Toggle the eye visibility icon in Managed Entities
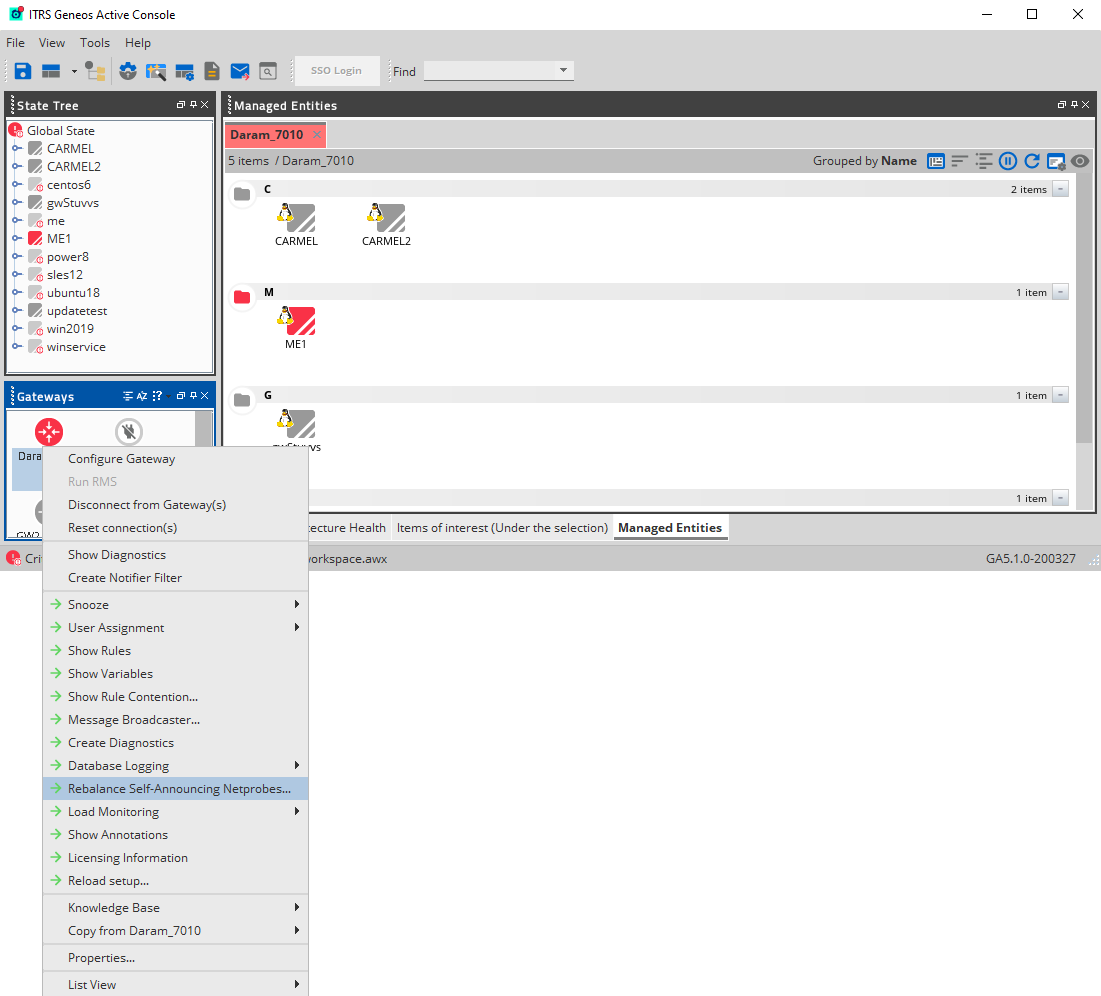The width and height of the screenshot is (1101, 996). point(1080,162)
